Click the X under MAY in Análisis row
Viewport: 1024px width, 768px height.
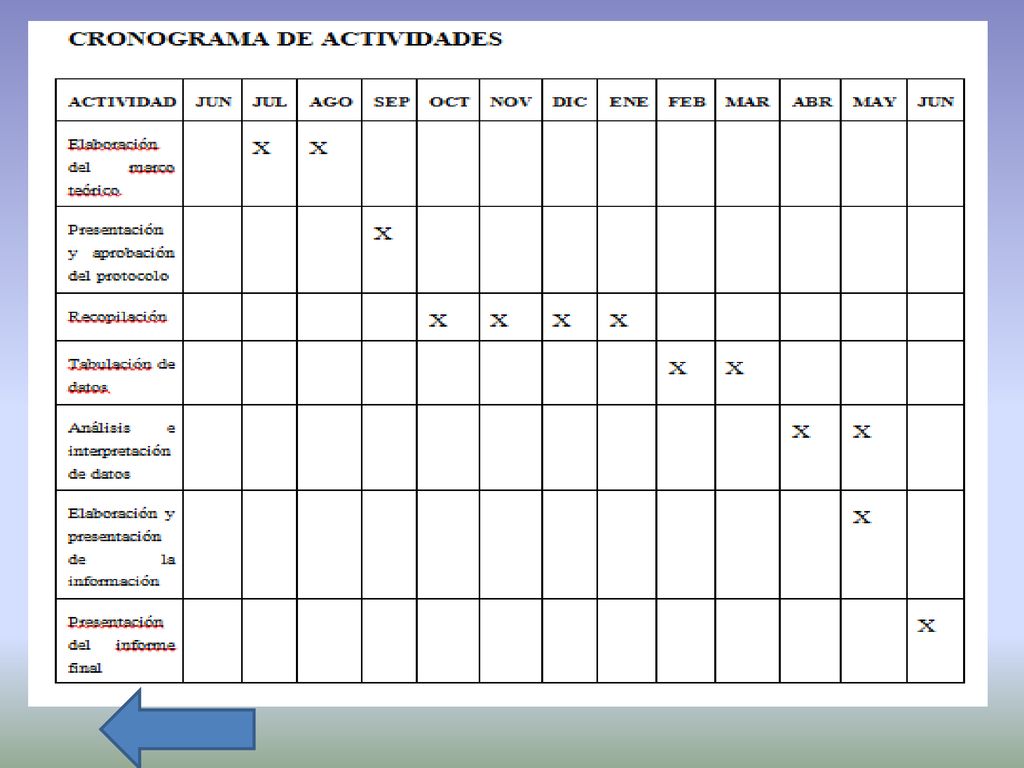862,432
